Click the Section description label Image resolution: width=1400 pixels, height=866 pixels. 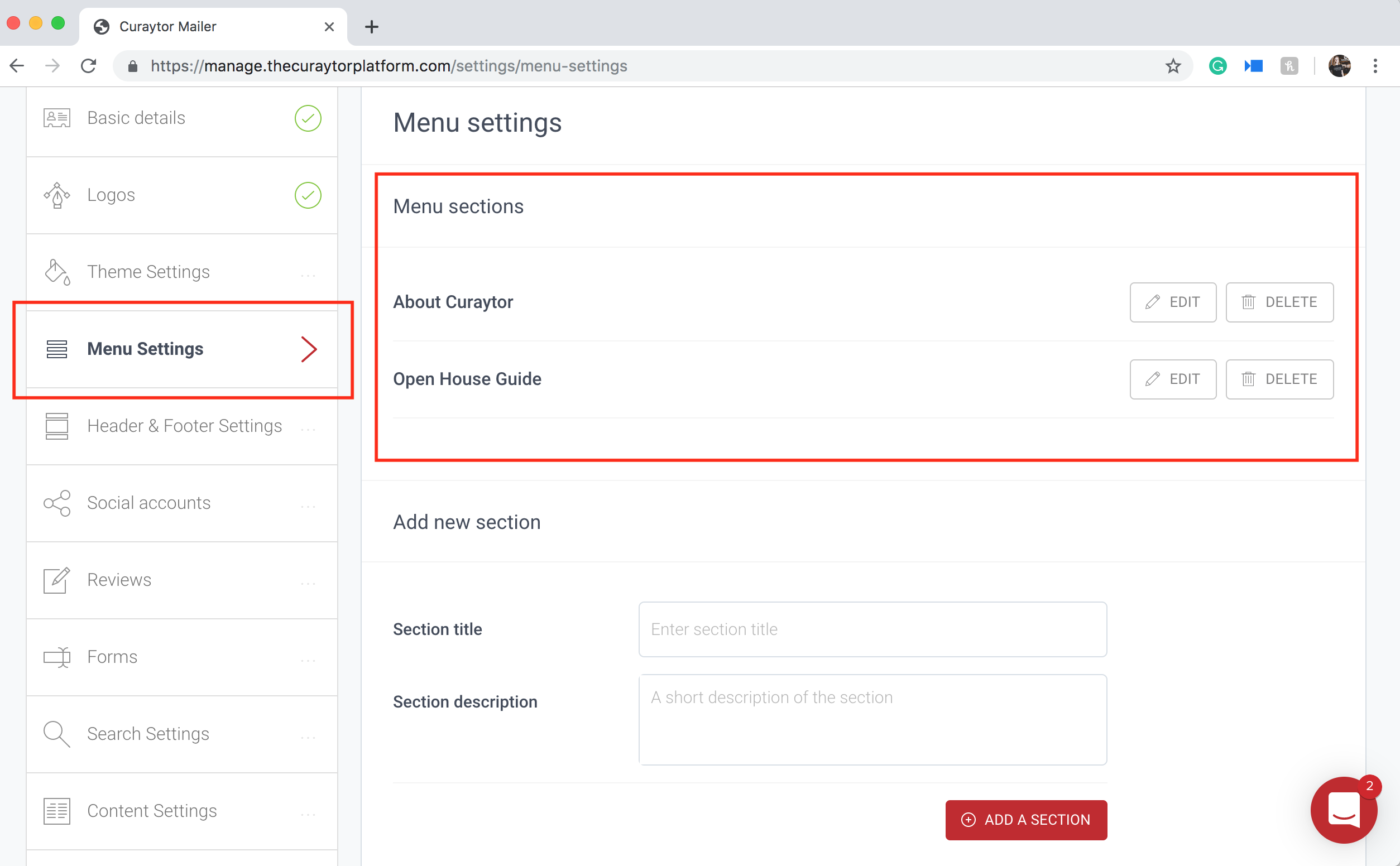465,701
